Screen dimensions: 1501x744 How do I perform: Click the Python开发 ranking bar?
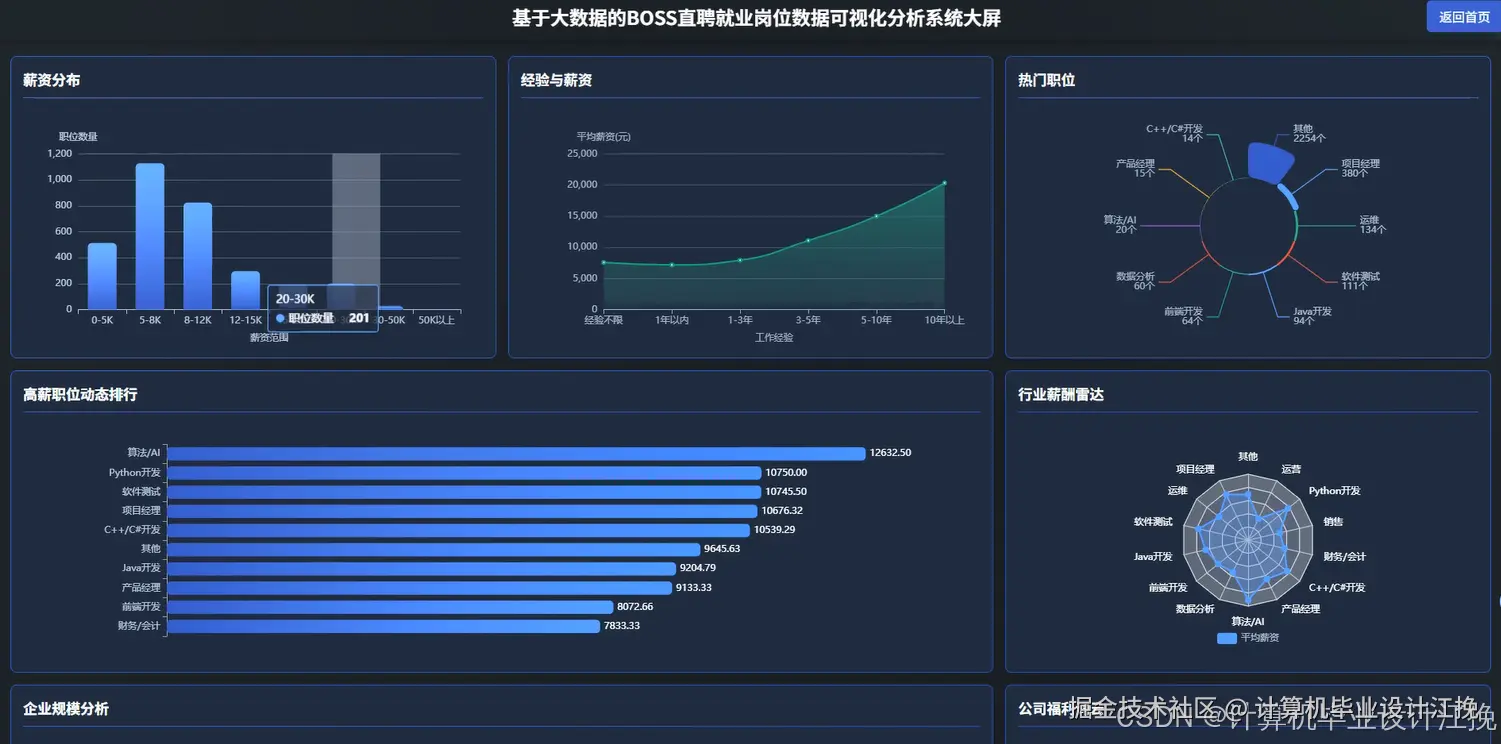(x=463, y=473)
